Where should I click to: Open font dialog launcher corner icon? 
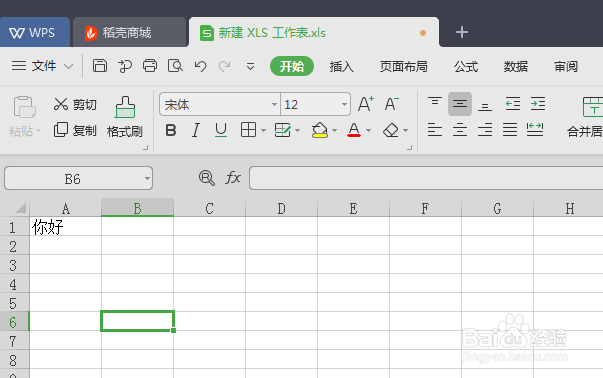409,147
